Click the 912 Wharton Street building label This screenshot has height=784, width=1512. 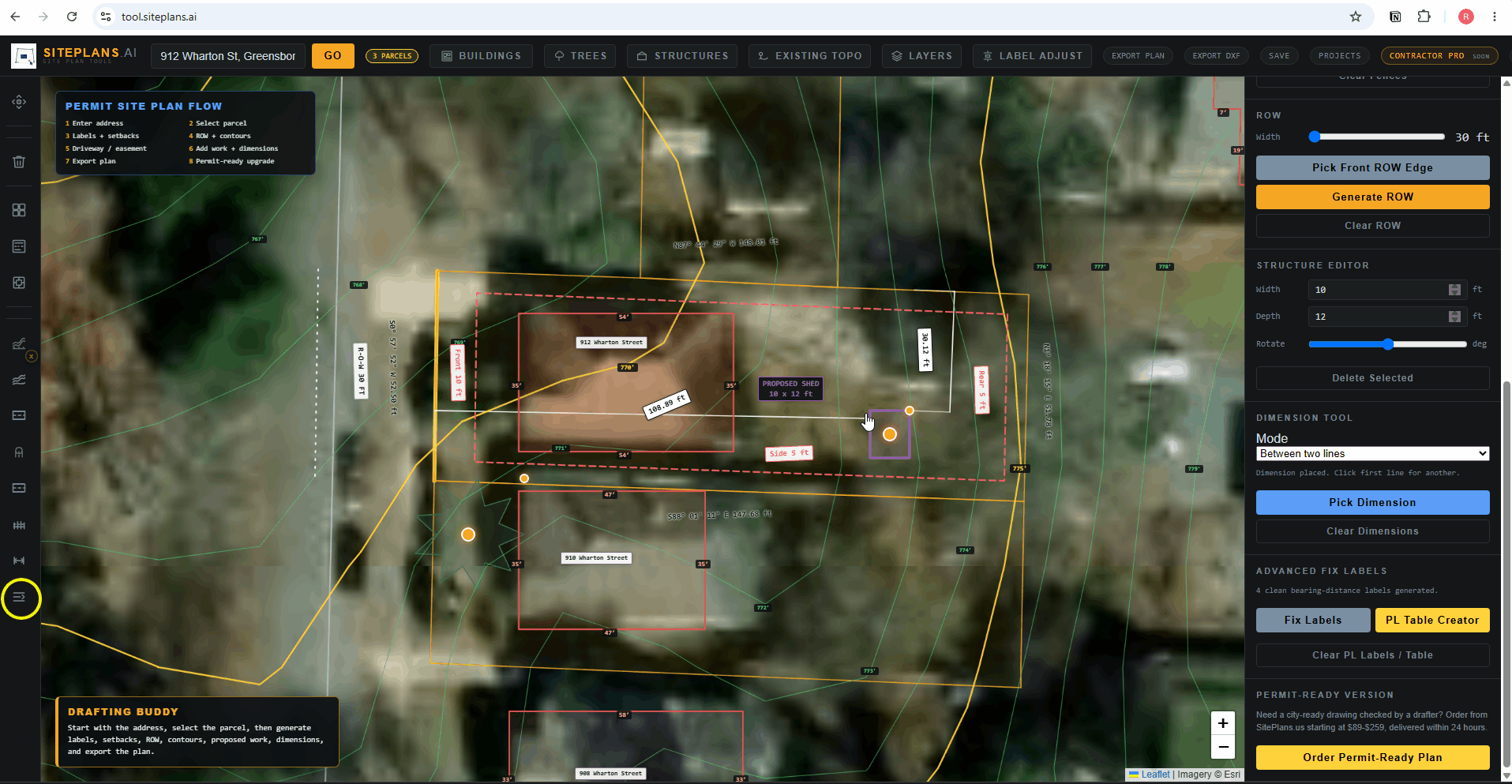(611, 343)
